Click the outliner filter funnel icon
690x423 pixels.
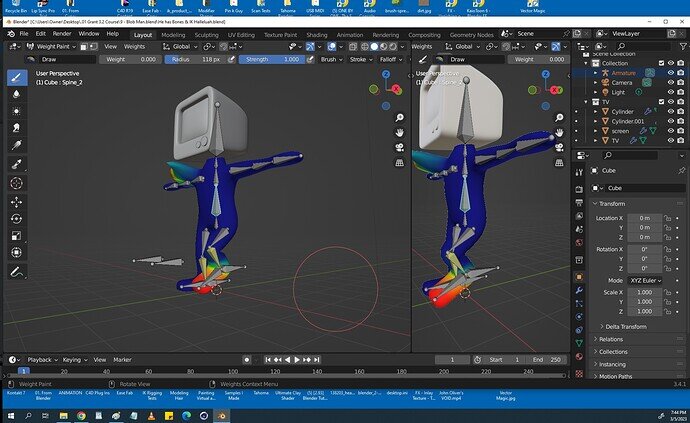683,46
